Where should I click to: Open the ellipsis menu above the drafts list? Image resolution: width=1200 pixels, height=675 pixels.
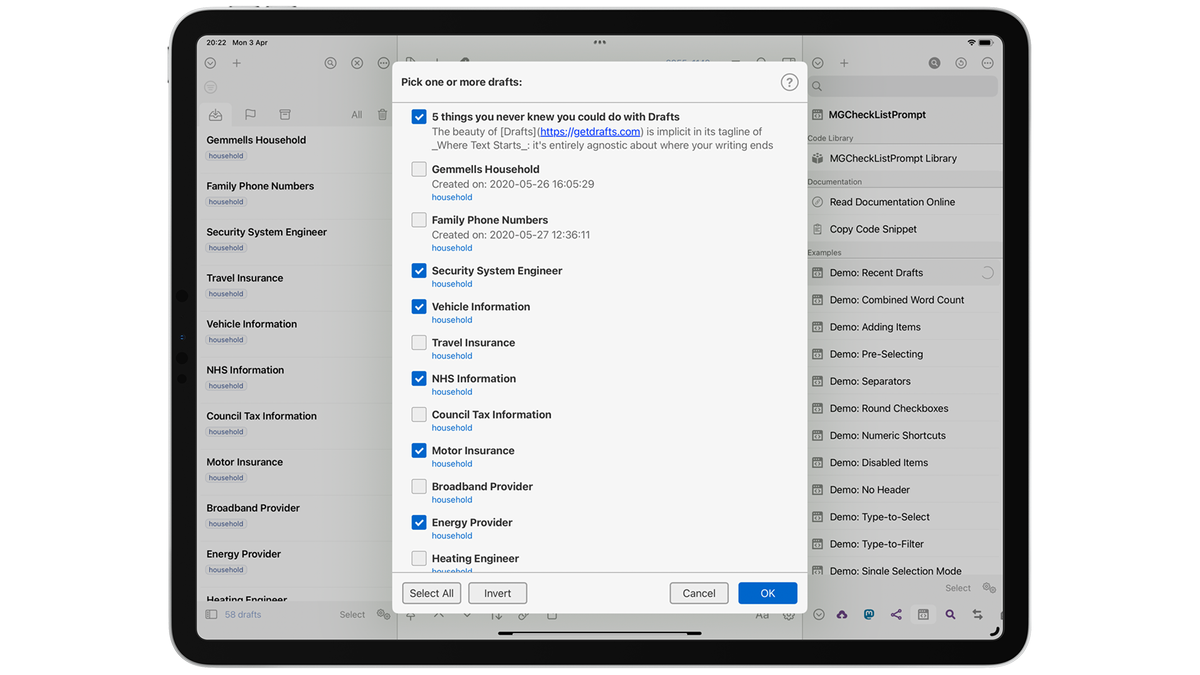click(383, 62)
